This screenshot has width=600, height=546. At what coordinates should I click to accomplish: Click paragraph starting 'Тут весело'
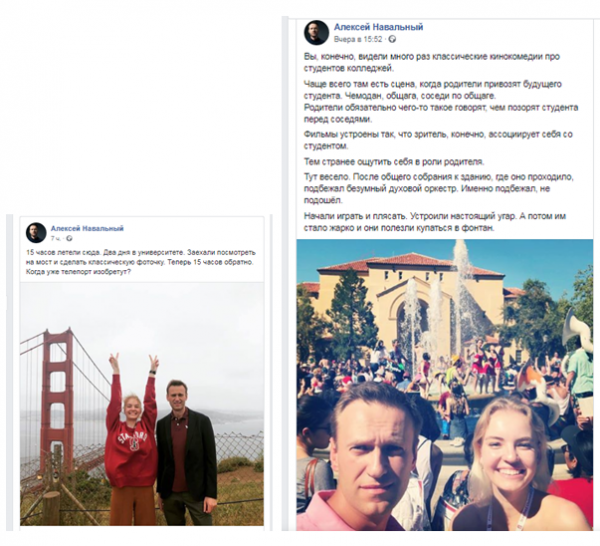point(439,188)
